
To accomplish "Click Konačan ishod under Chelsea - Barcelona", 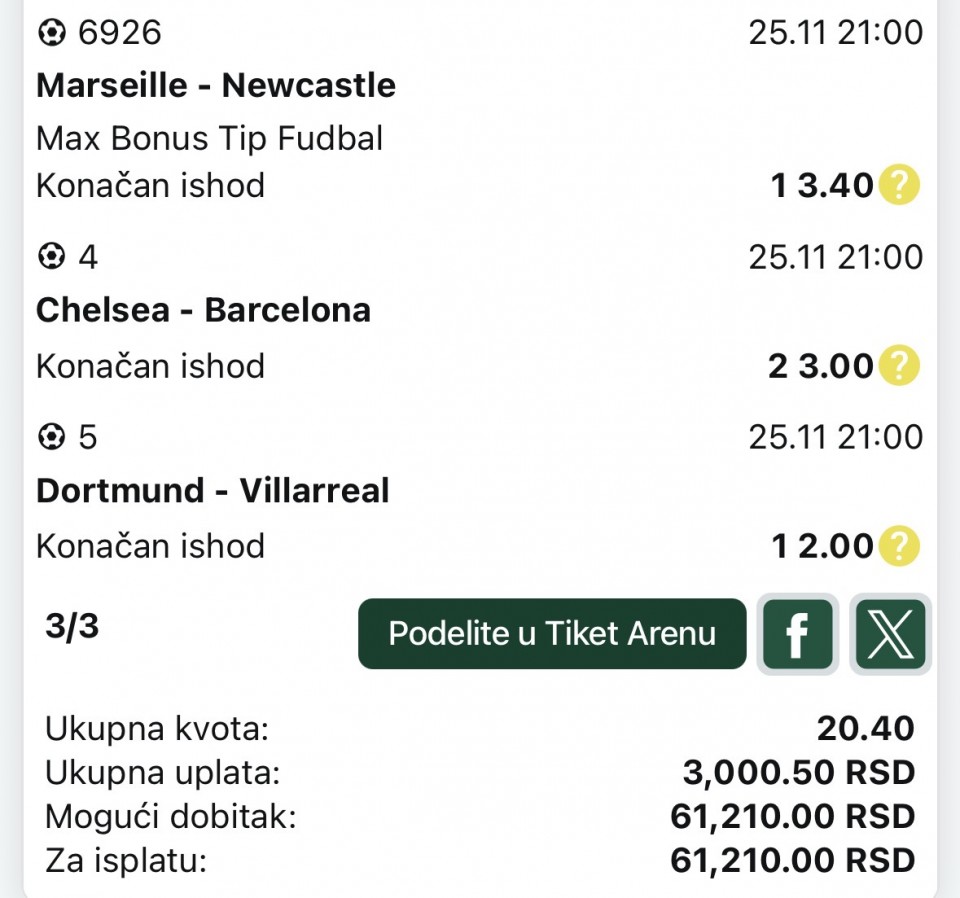I will point(150,366).
